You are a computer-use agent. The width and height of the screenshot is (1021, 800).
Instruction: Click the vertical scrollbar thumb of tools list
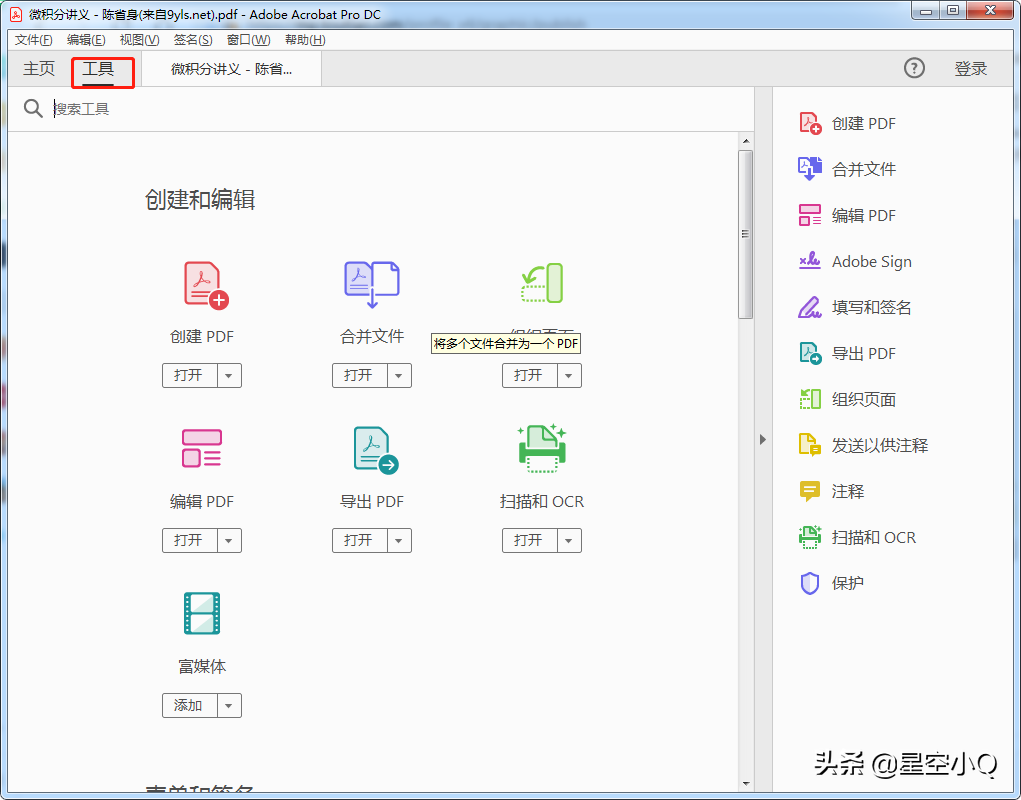pyautogui.click(x=746, y=234)
